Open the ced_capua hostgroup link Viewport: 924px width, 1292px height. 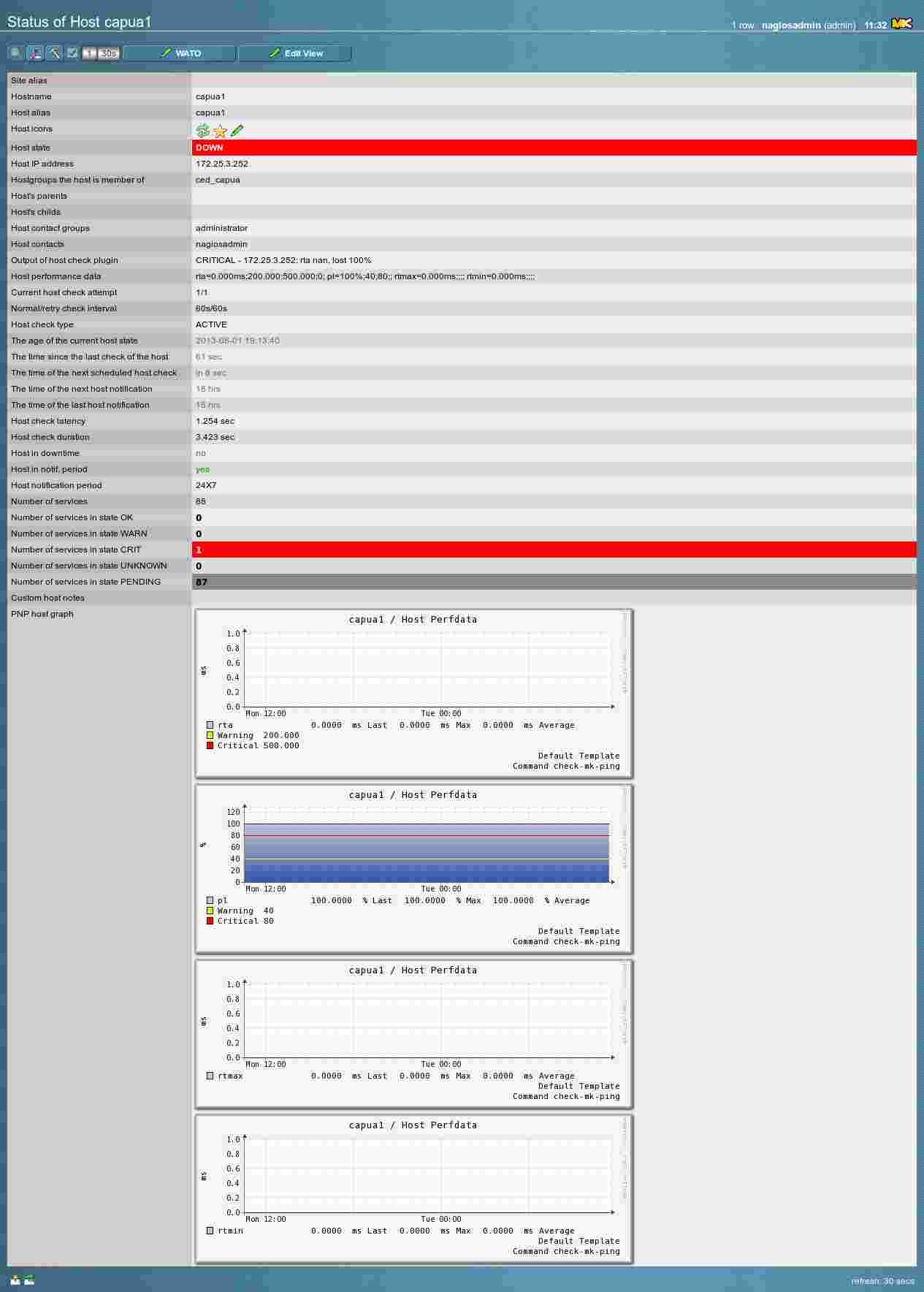pos(218,180)
